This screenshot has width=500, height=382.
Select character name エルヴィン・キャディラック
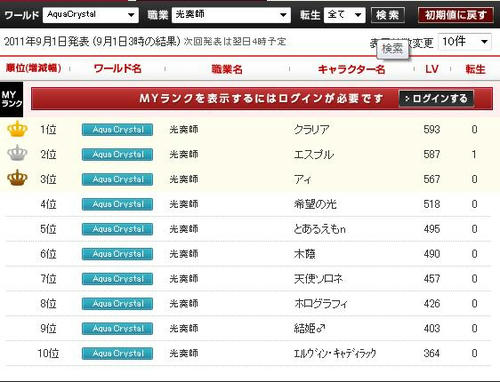335,353
